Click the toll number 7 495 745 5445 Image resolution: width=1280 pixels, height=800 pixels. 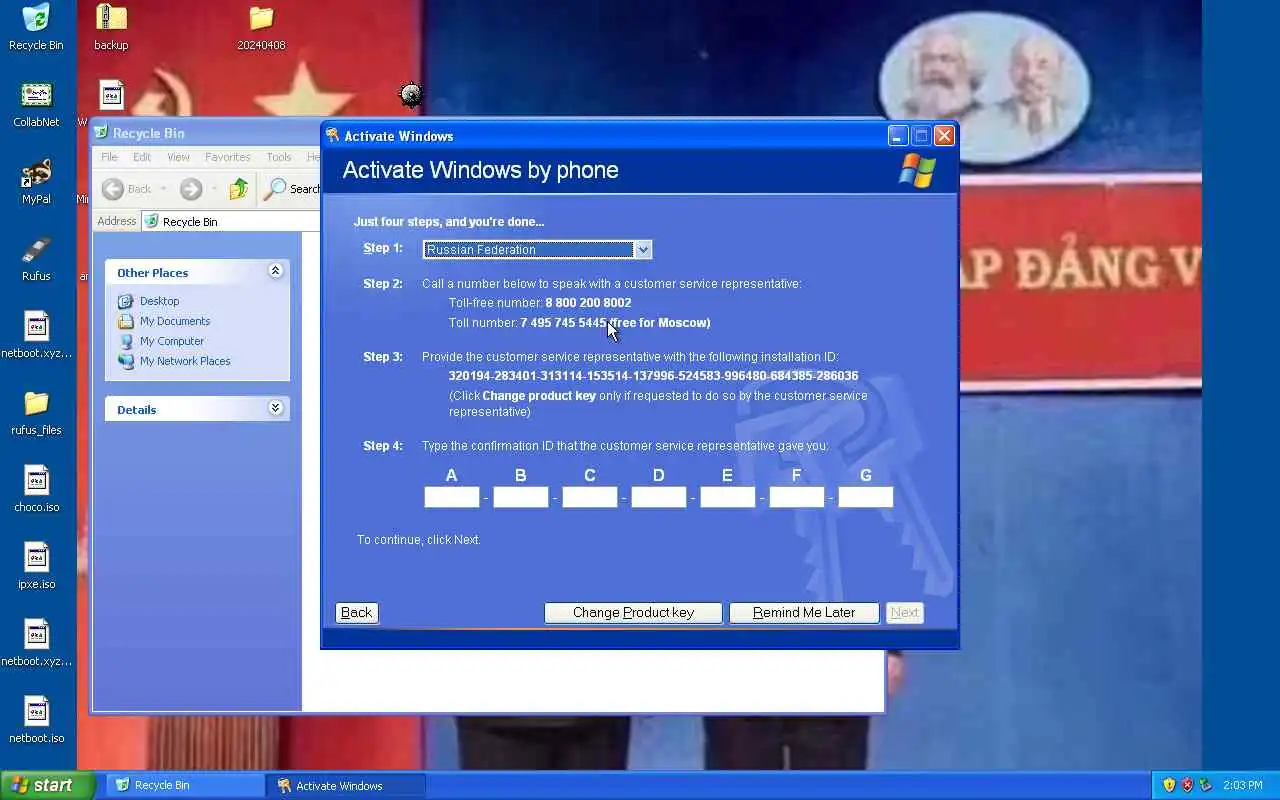point(563,323)
